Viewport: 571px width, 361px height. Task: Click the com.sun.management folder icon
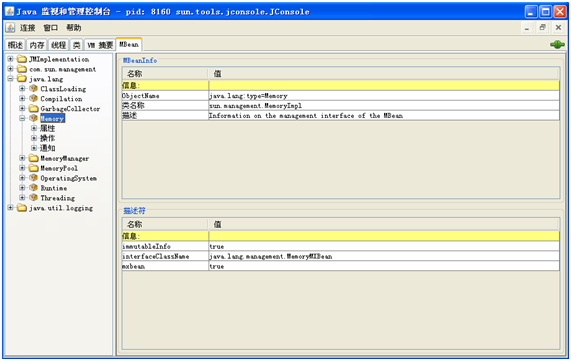point(22,69)
